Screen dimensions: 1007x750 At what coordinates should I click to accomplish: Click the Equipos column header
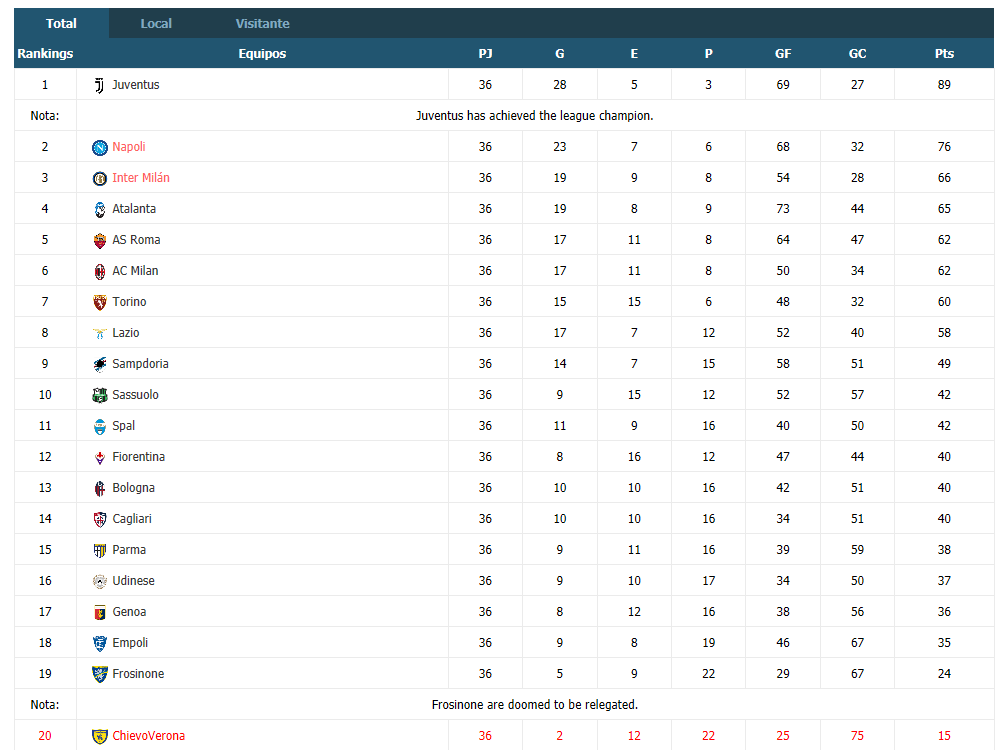point(262,54)
